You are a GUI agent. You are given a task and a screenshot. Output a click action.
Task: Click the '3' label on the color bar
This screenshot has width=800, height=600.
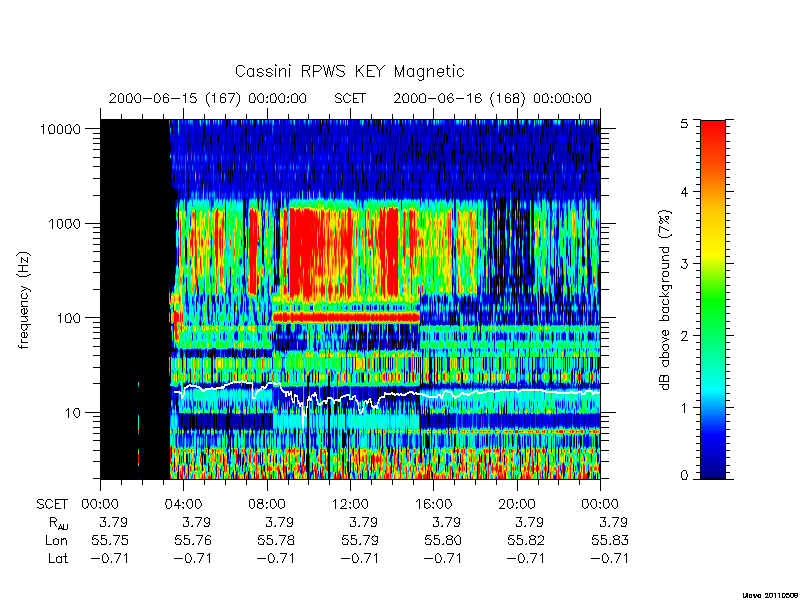pos(684,264)
